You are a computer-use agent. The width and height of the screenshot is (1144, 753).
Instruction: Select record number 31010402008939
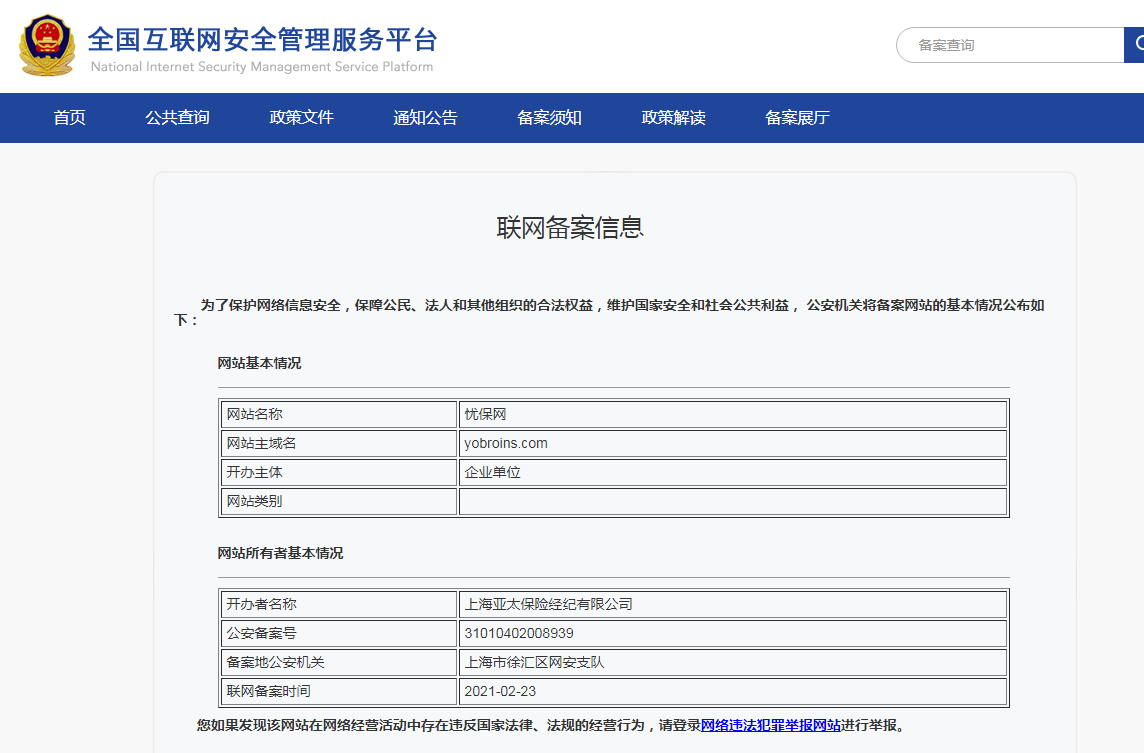(519, 633)
